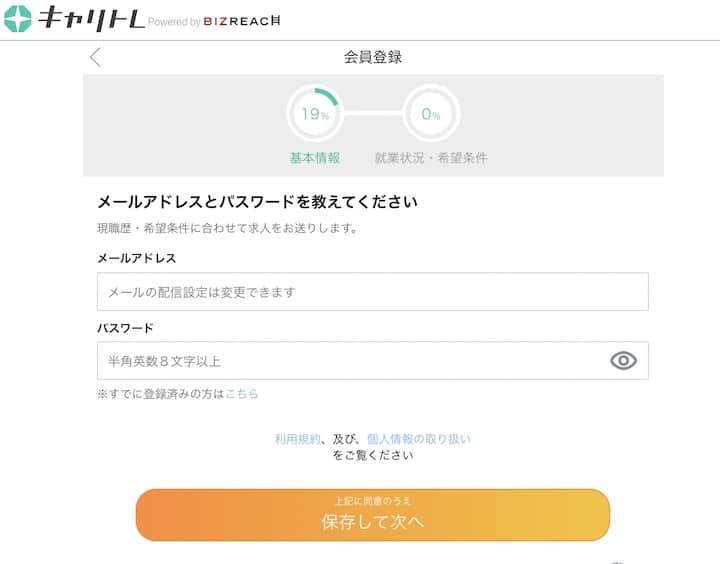This screenshot has width=720, height=564.
Task: Click the 0% progress circle
Action: click(431, 114)
